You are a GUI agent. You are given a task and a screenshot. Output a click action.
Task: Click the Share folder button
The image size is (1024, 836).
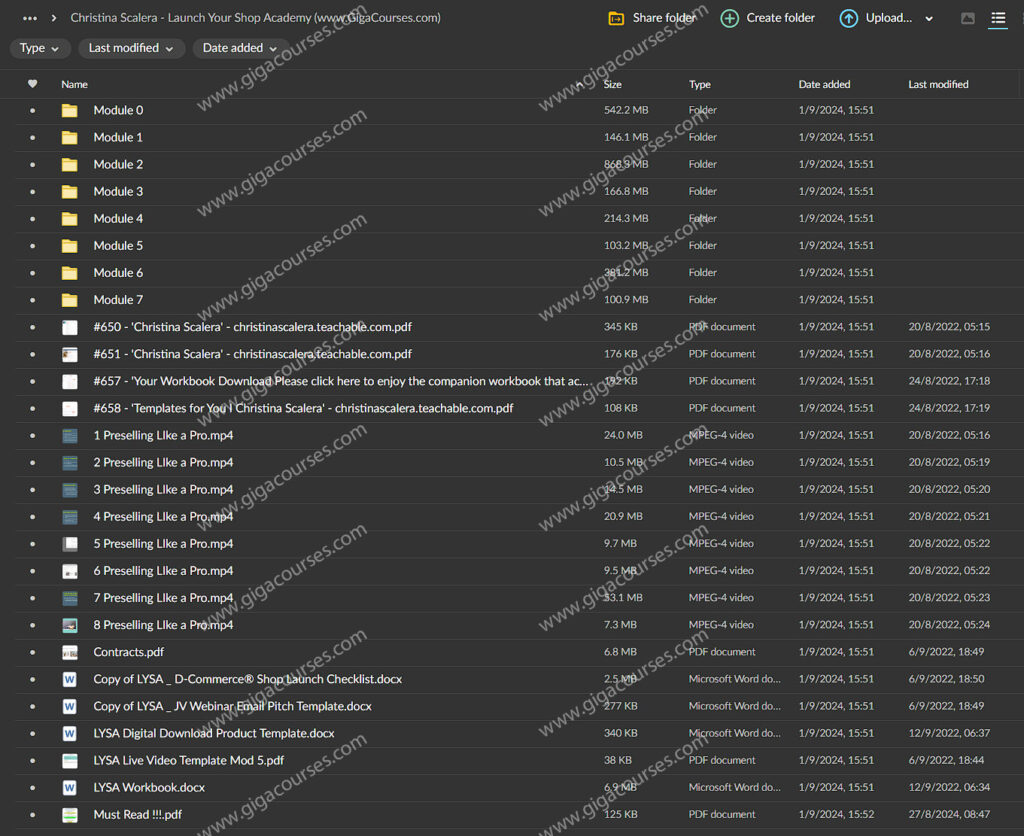coord(653,18)
